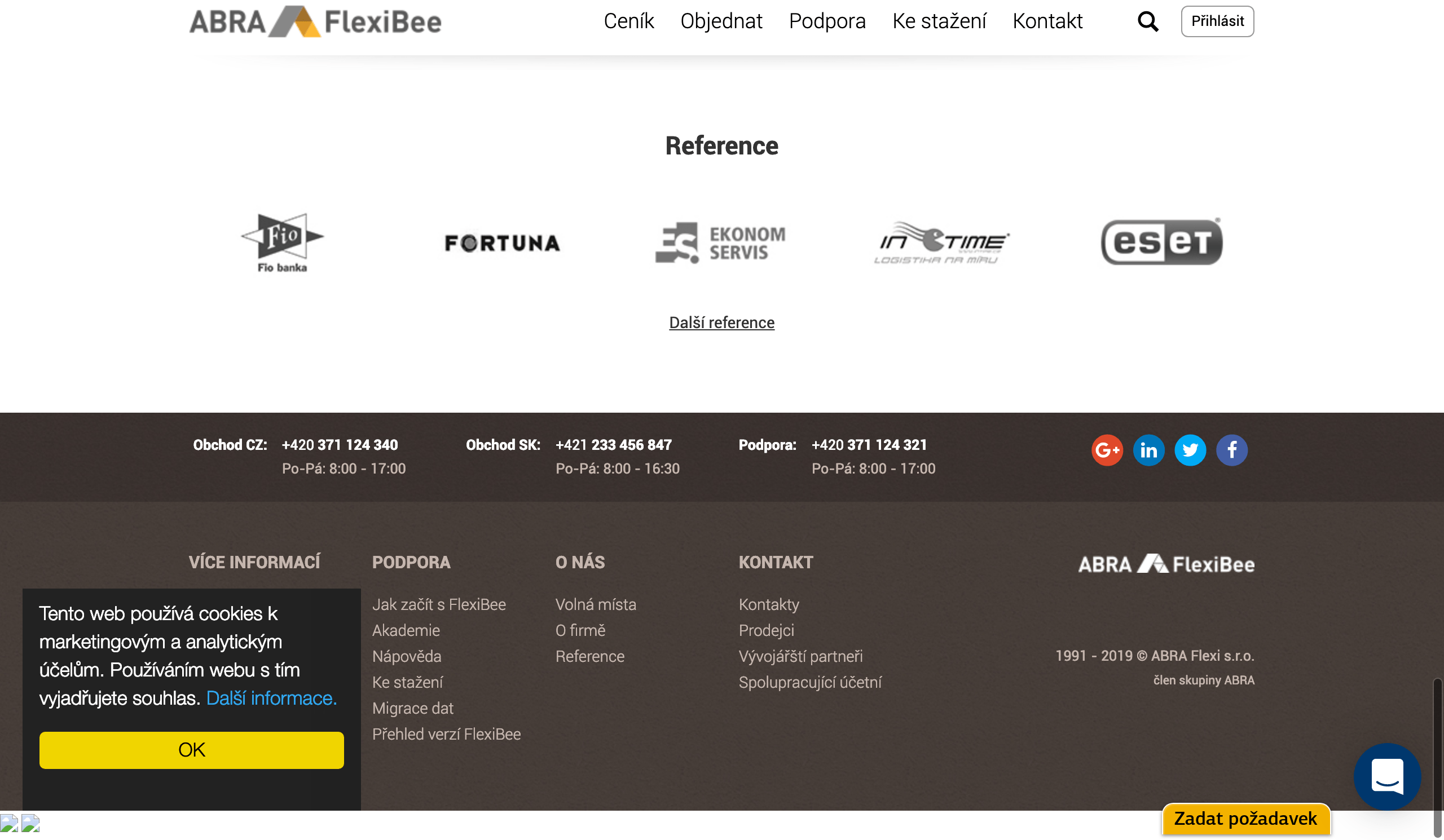Image resolution: width=1444 pixels, height=840 pixels.
Task: Open the Ceník menu item
Action: pos(628,21)
